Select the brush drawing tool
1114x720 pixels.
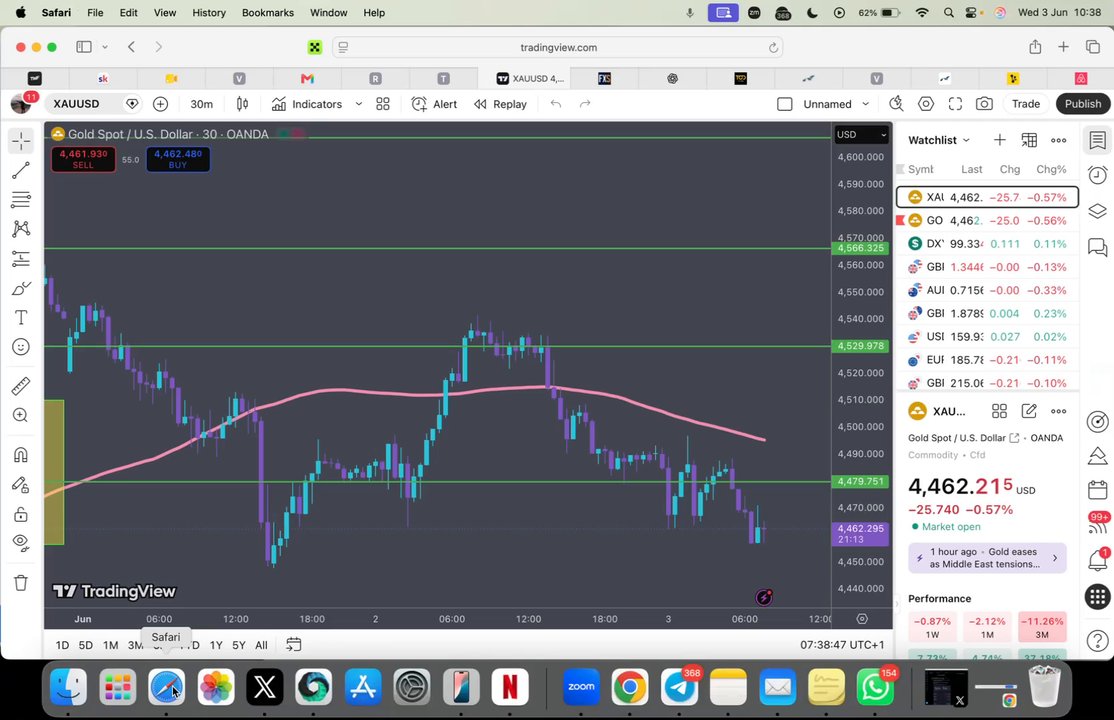[x=21, y=289]
